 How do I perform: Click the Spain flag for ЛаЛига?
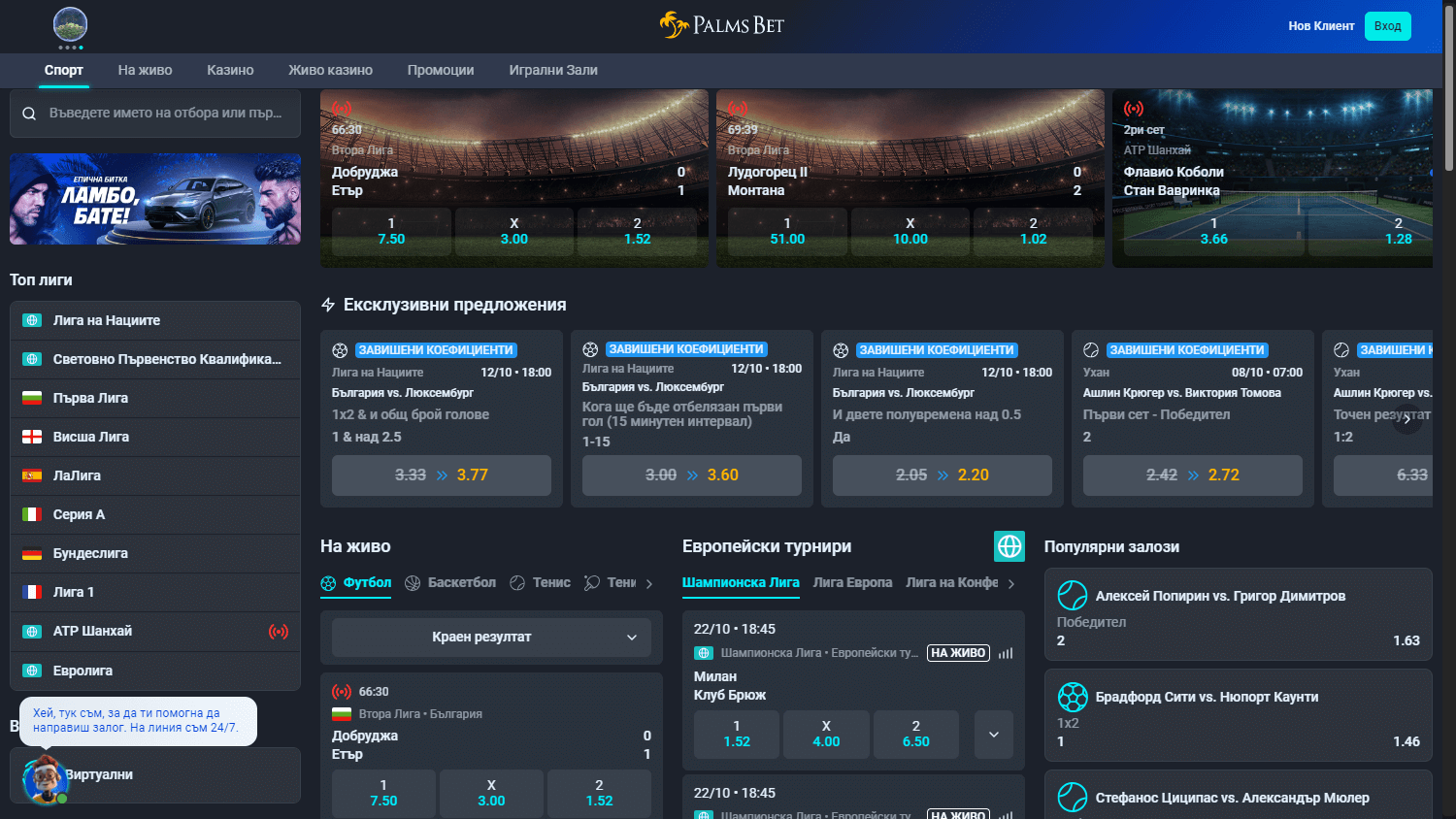point(32,475)
